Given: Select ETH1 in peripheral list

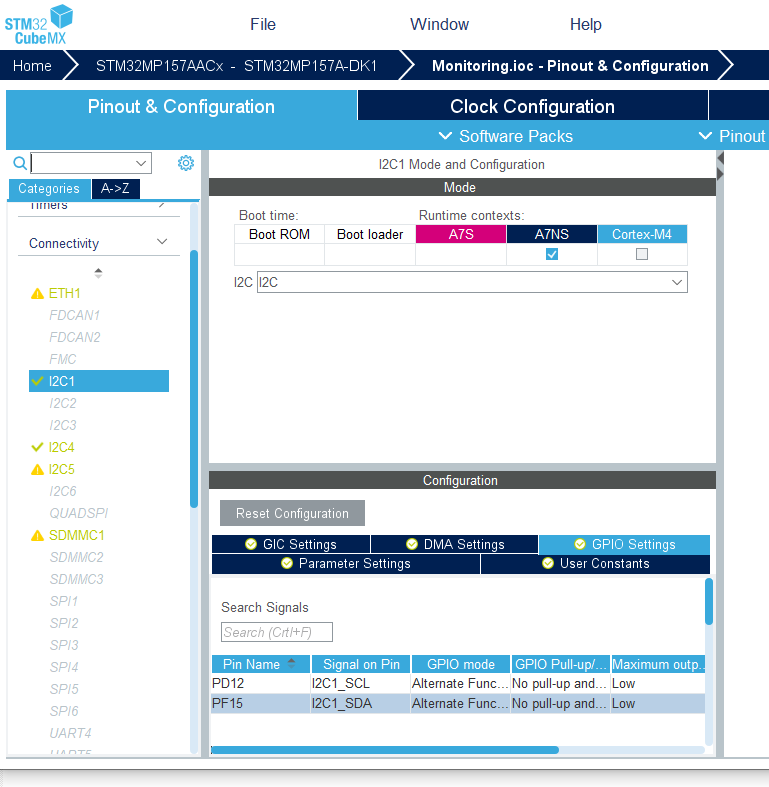Looking at the screenshot, I should (x=64, y=294).
